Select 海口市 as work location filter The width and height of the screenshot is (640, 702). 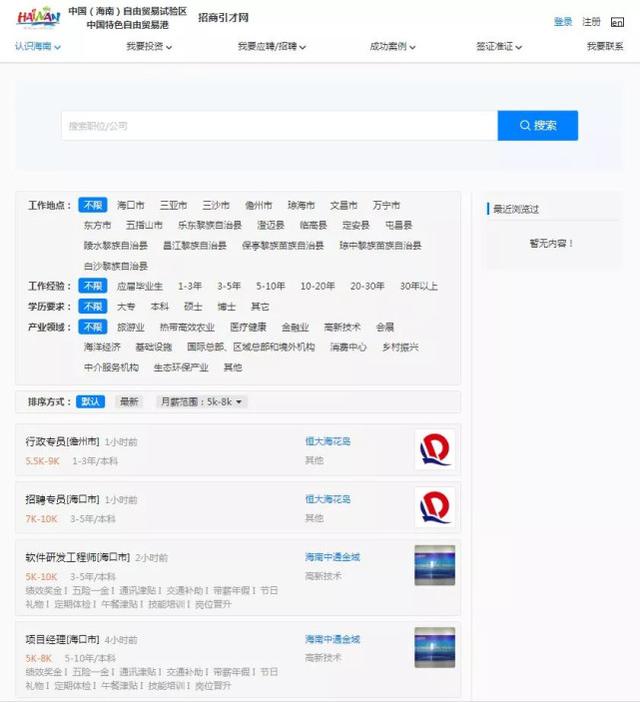pyautogui.click(x=131, y=205)
